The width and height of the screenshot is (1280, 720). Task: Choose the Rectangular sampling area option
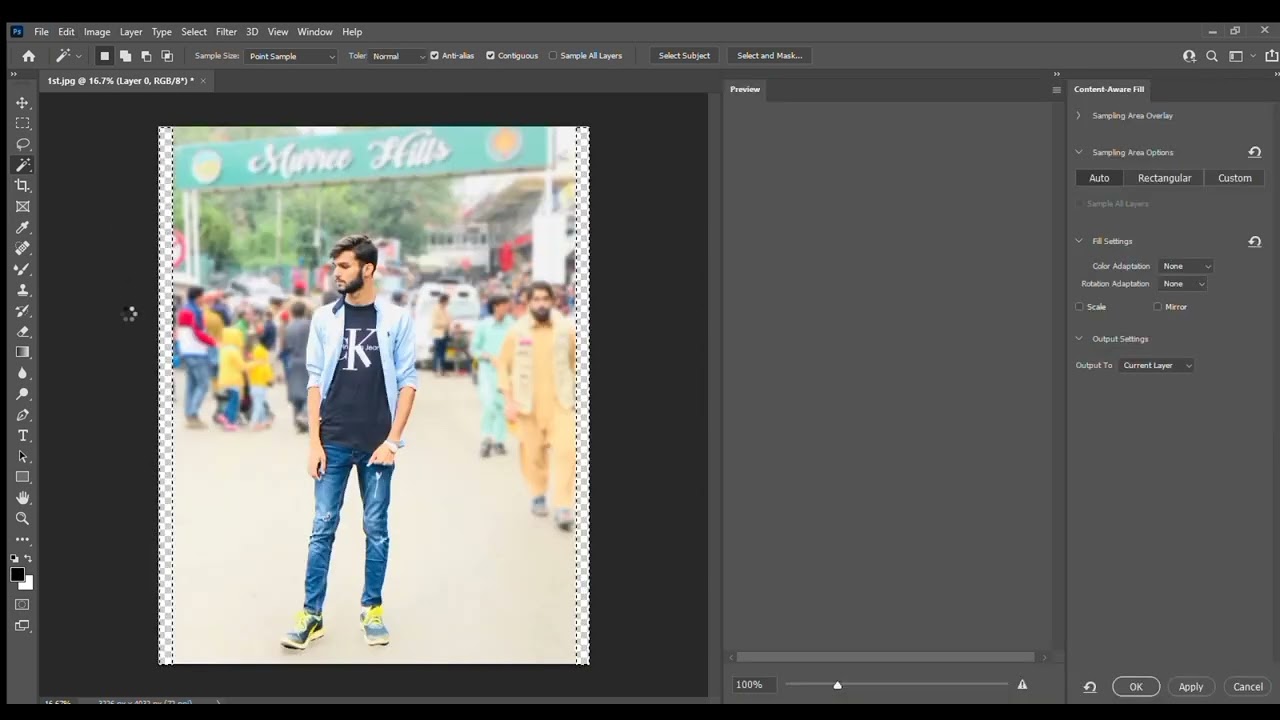coord(1164,178)
